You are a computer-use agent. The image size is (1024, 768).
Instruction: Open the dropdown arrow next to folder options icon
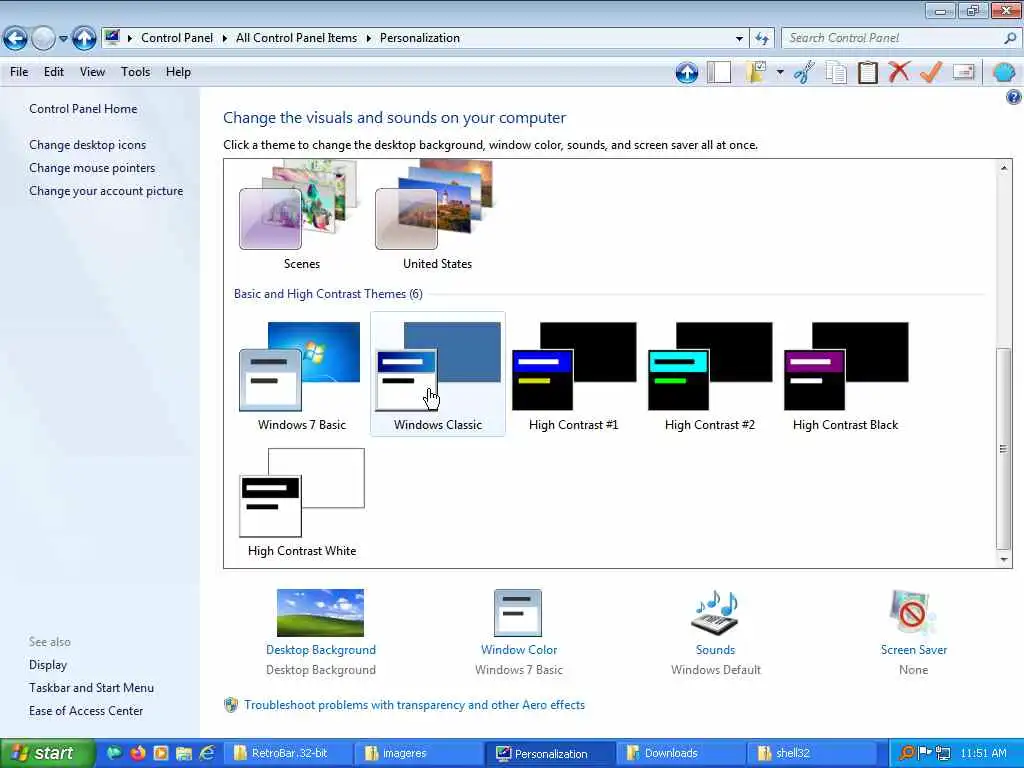[780, 72]
